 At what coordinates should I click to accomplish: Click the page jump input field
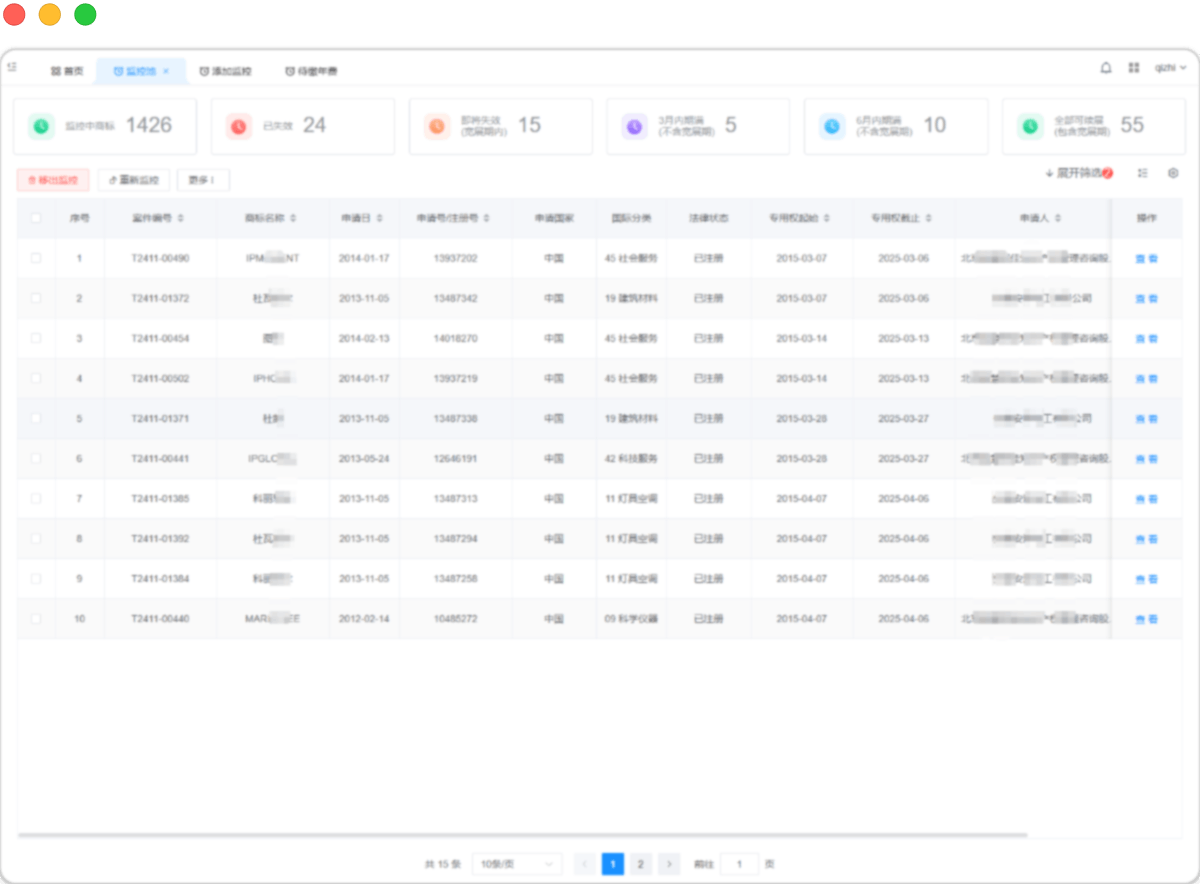pos(739,864)
